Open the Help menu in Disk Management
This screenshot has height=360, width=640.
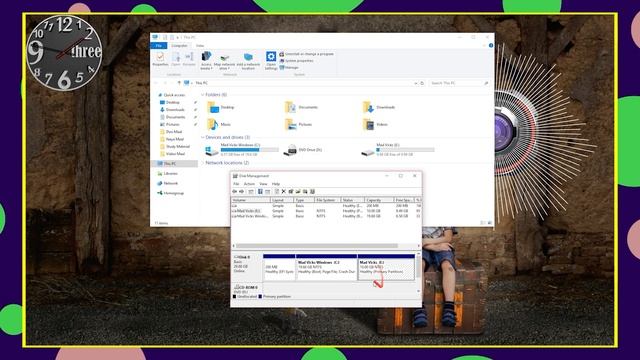(276, 184)
